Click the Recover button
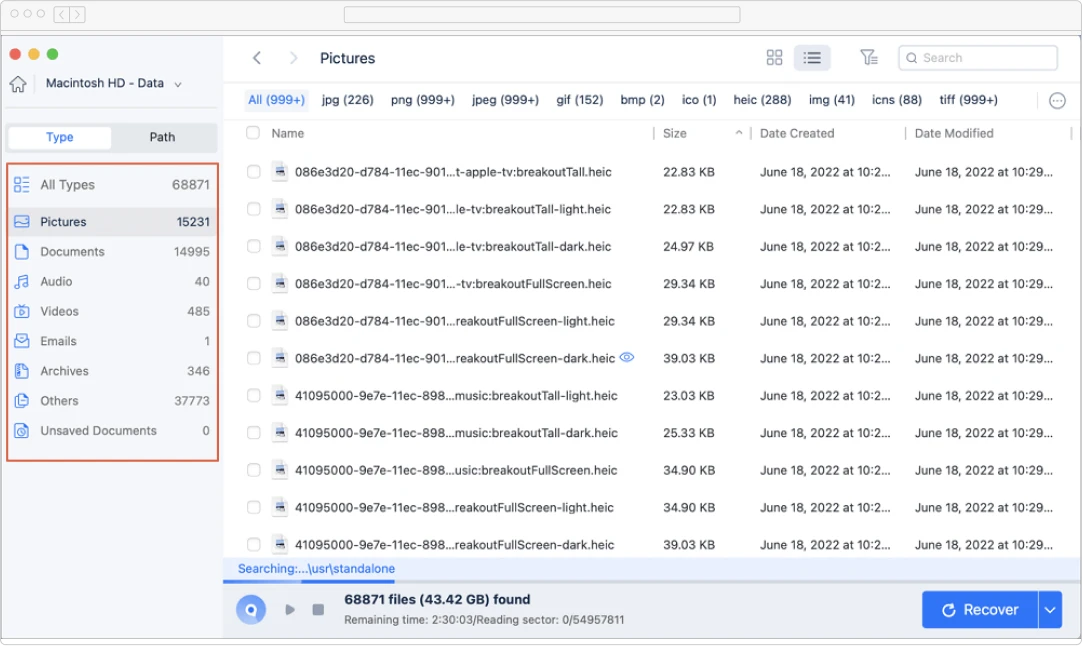1082x646 pixels. (x=978, y=609)
